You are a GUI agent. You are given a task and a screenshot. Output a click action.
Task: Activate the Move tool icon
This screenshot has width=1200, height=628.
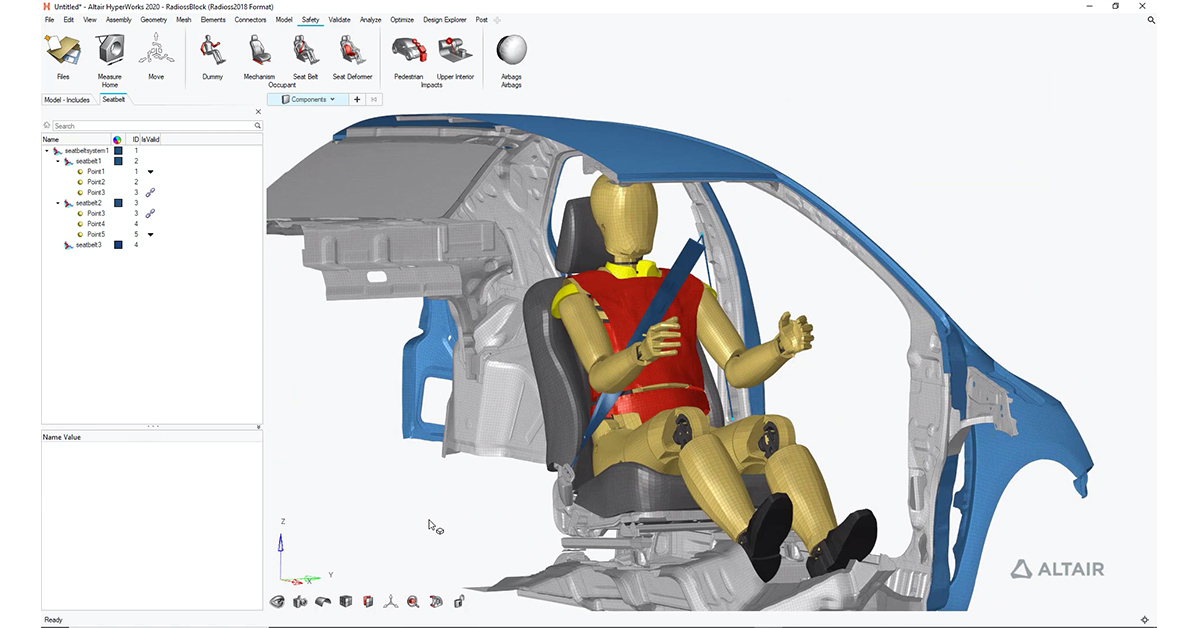(156, 49)
